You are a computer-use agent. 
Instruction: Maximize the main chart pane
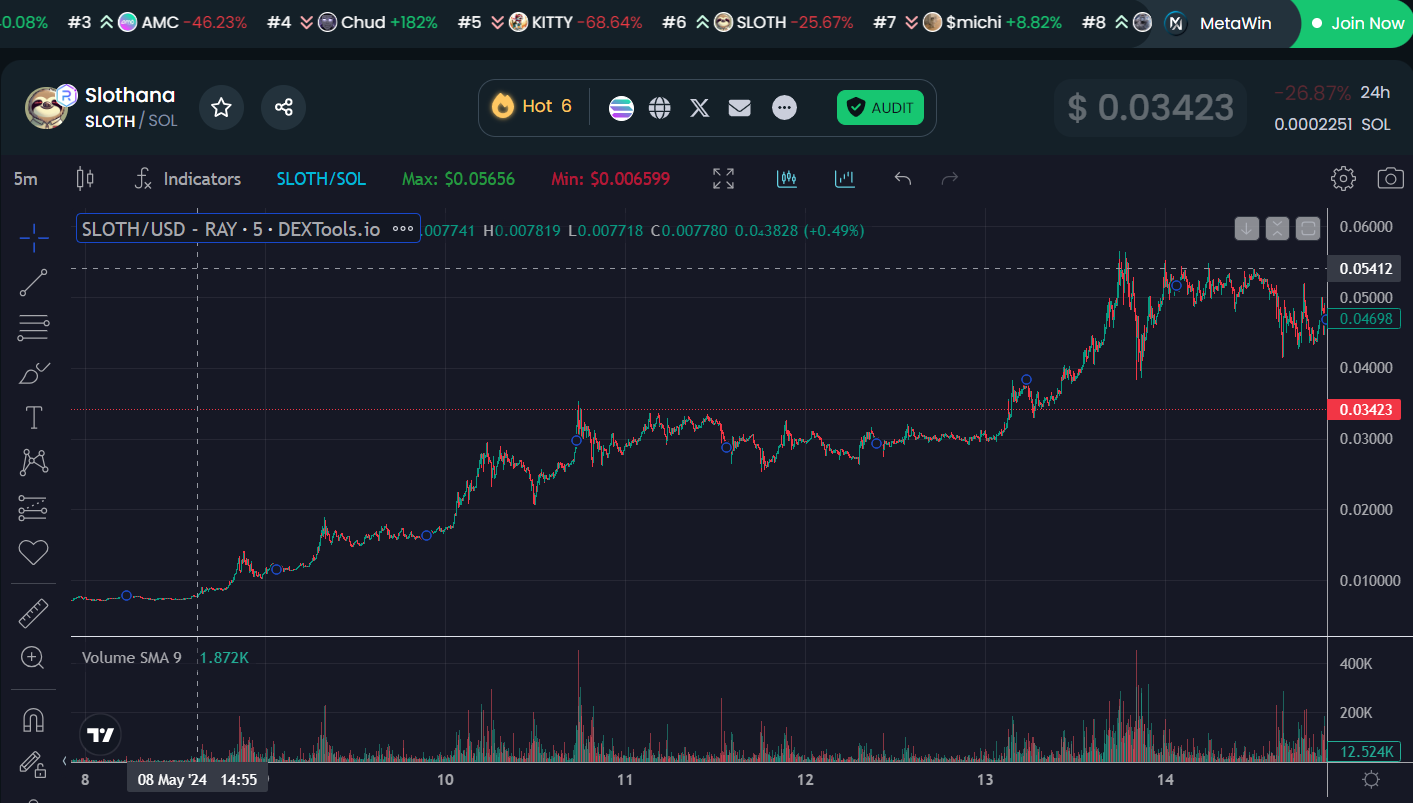(x=1308, y=229)
